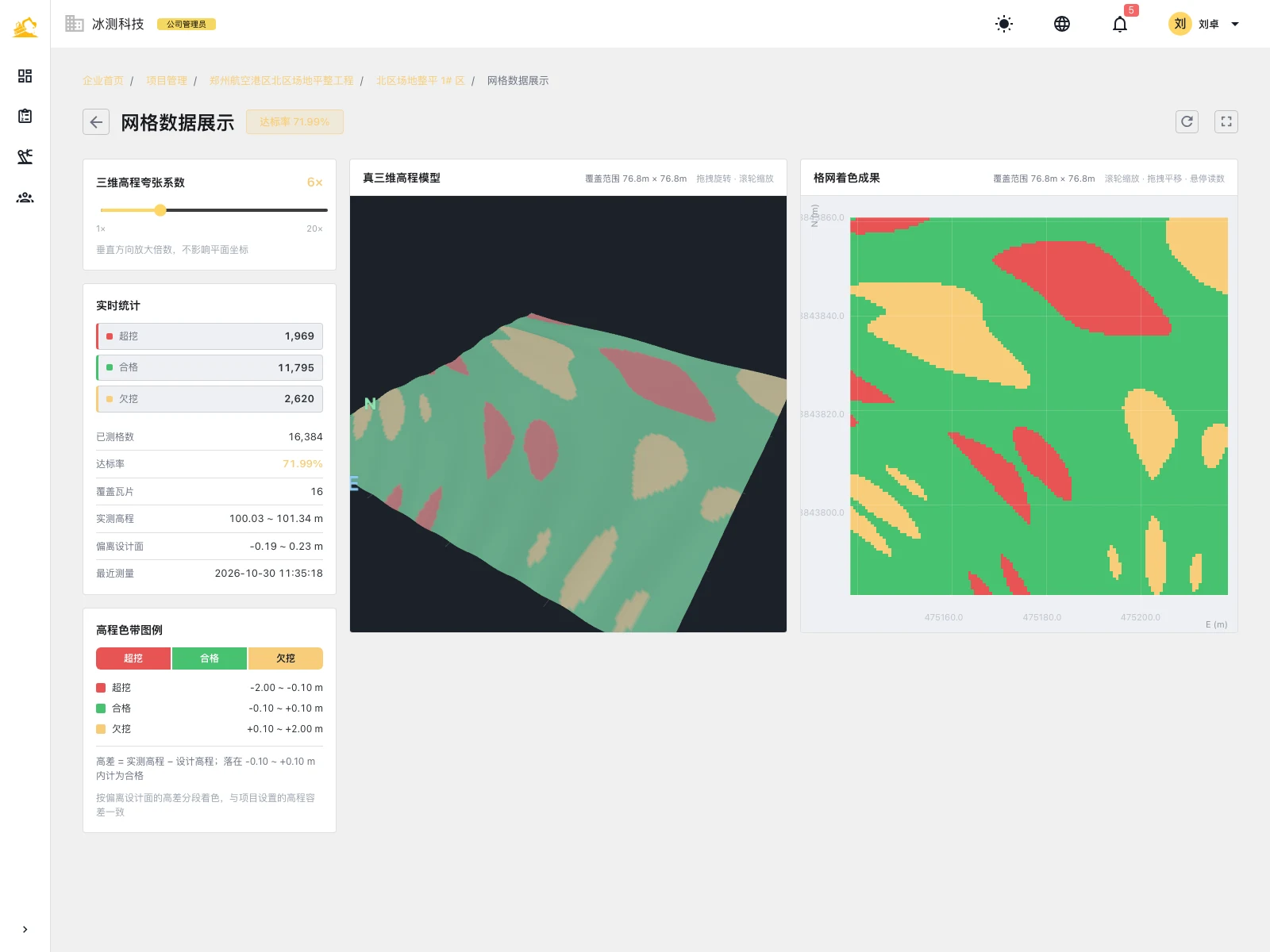Click the 冰测科技 company name

point(118,24)
